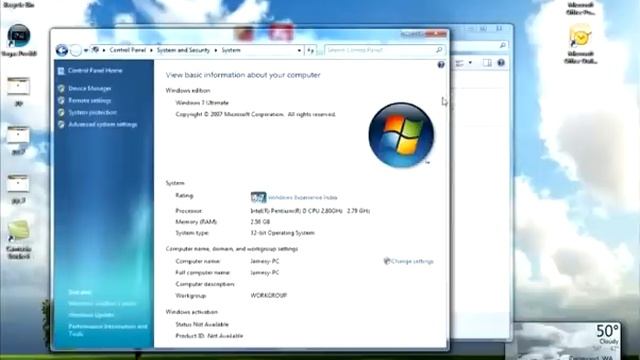The image size is (640, 360).
Task: Open Device Manager from sidebar
Action: [89, 88]
